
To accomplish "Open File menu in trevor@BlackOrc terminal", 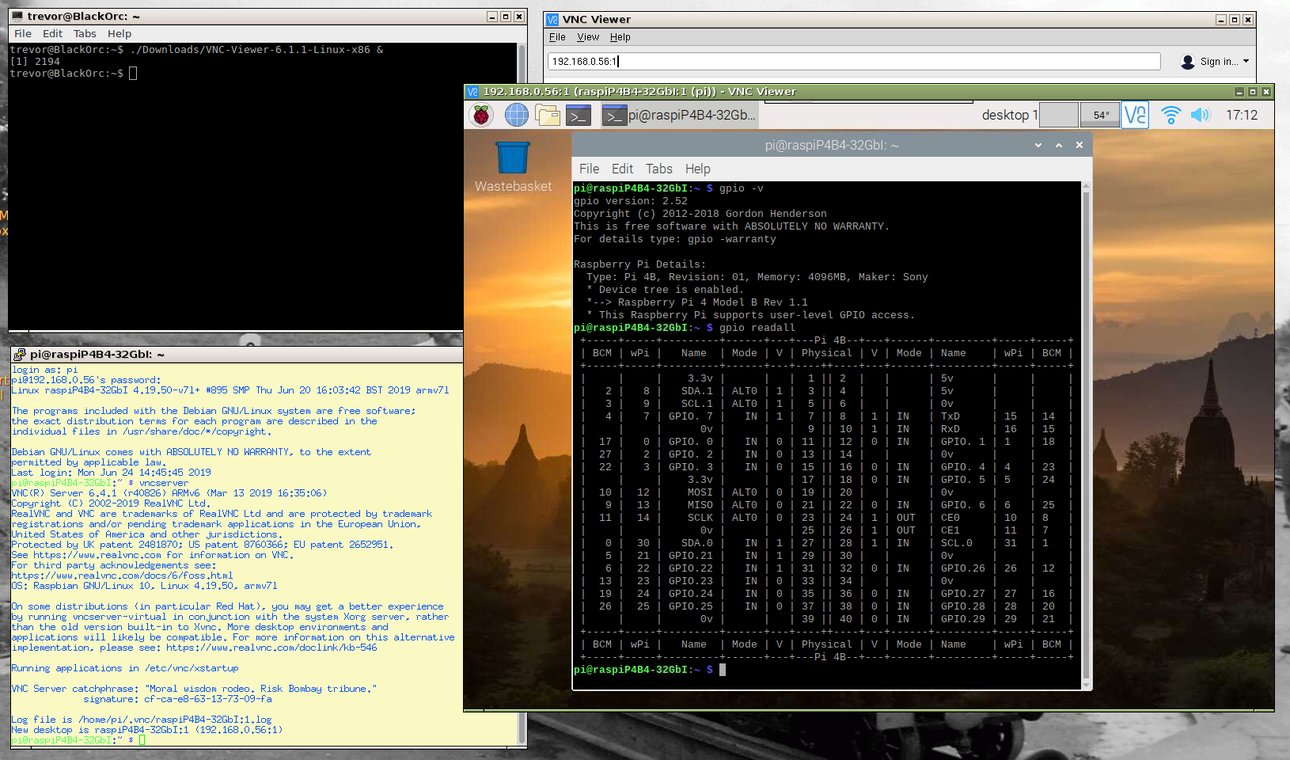I will pos(22,34).
